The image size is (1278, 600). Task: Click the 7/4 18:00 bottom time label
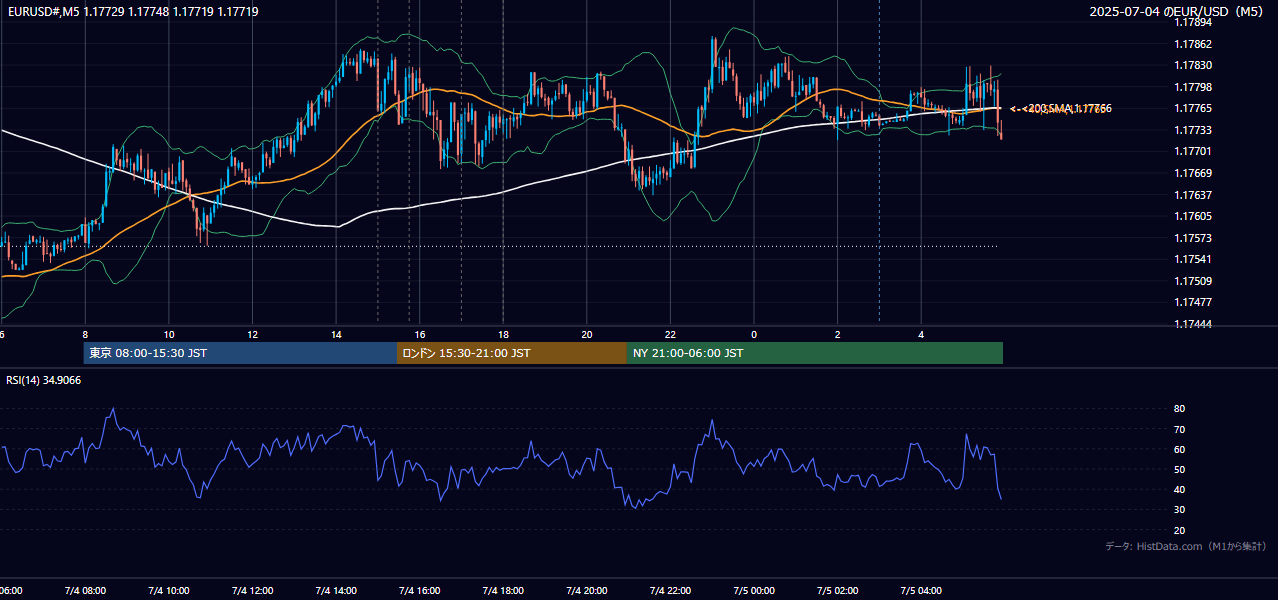[503, 591]
